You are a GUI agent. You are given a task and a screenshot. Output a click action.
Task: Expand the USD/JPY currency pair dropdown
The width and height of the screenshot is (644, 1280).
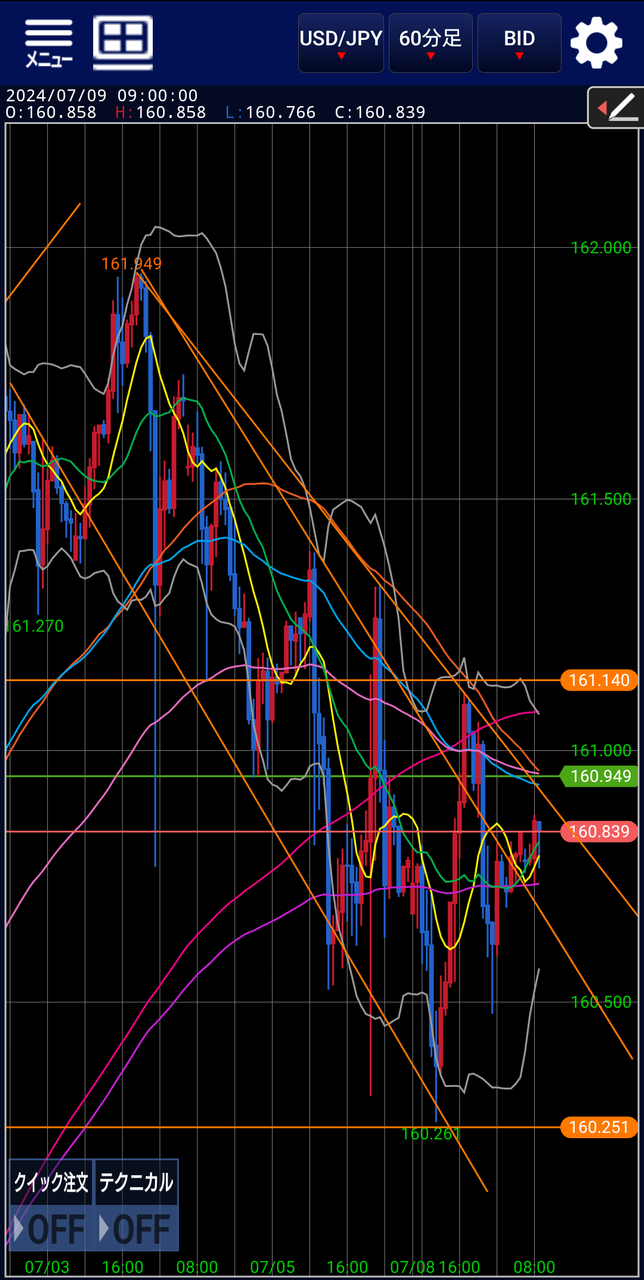pos(341,43)
